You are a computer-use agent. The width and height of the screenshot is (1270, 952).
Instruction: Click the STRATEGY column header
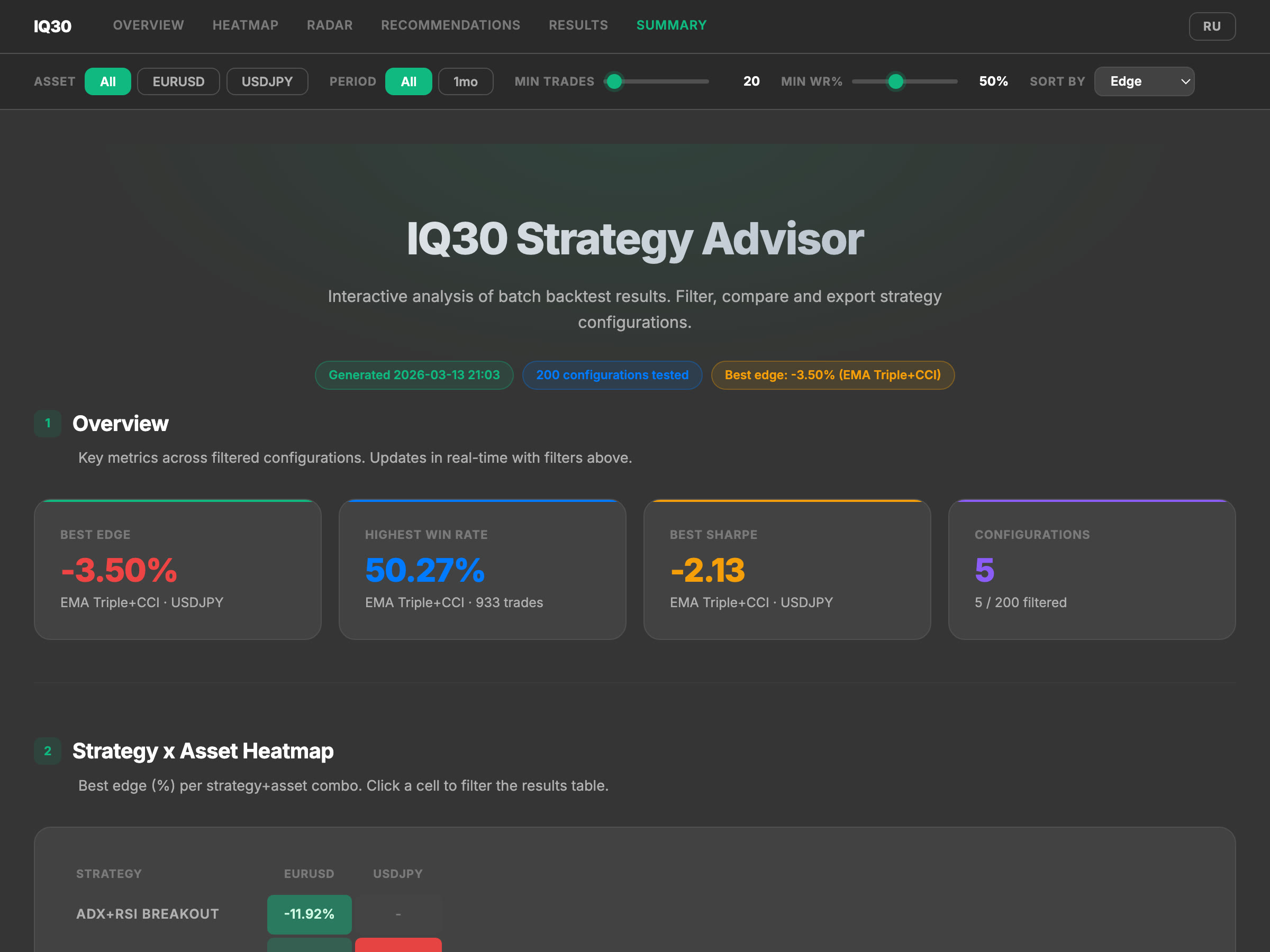click(108, 874)
